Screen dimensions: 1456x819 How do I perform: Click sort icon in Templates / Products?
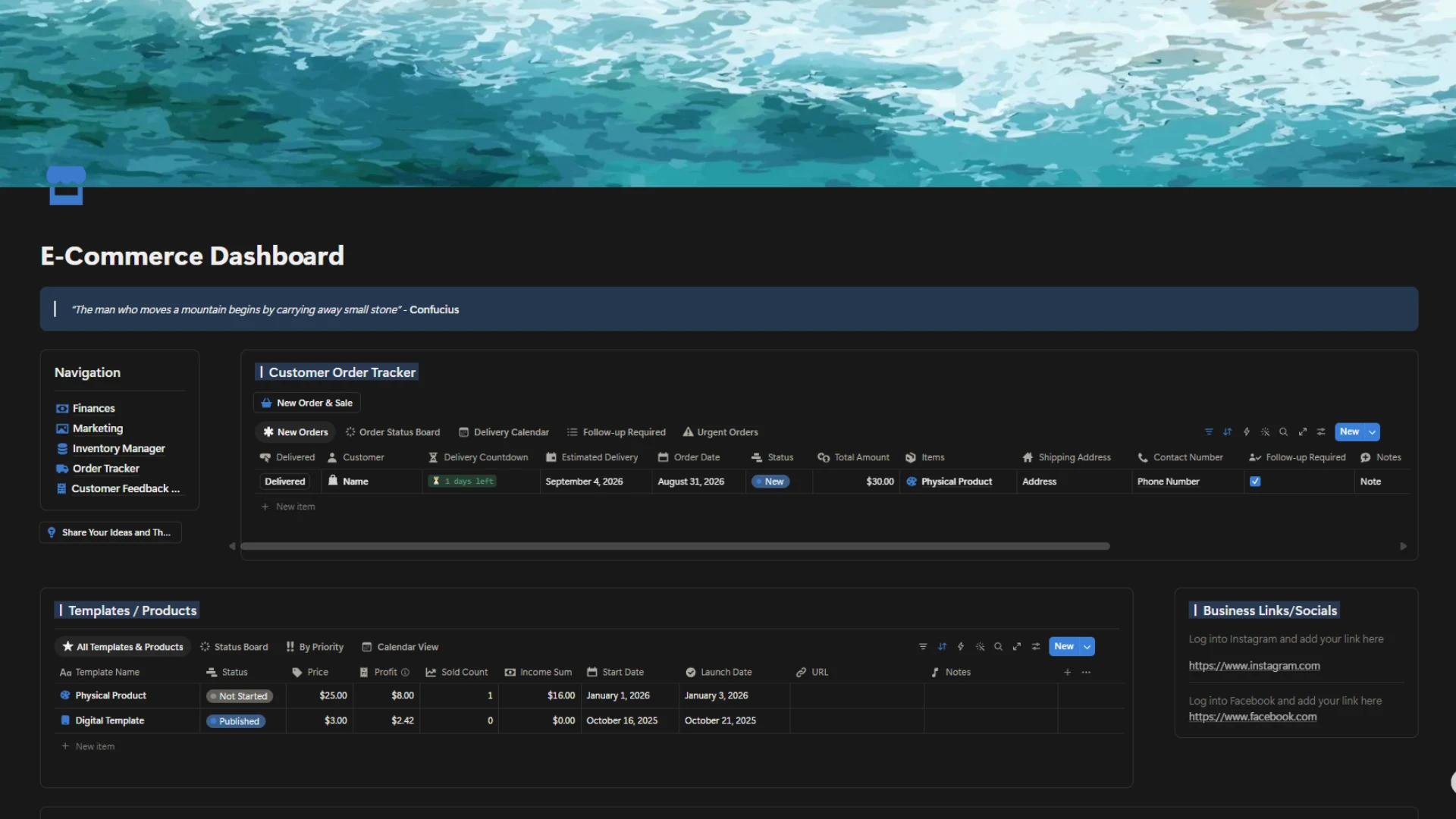tap(942, 646)
